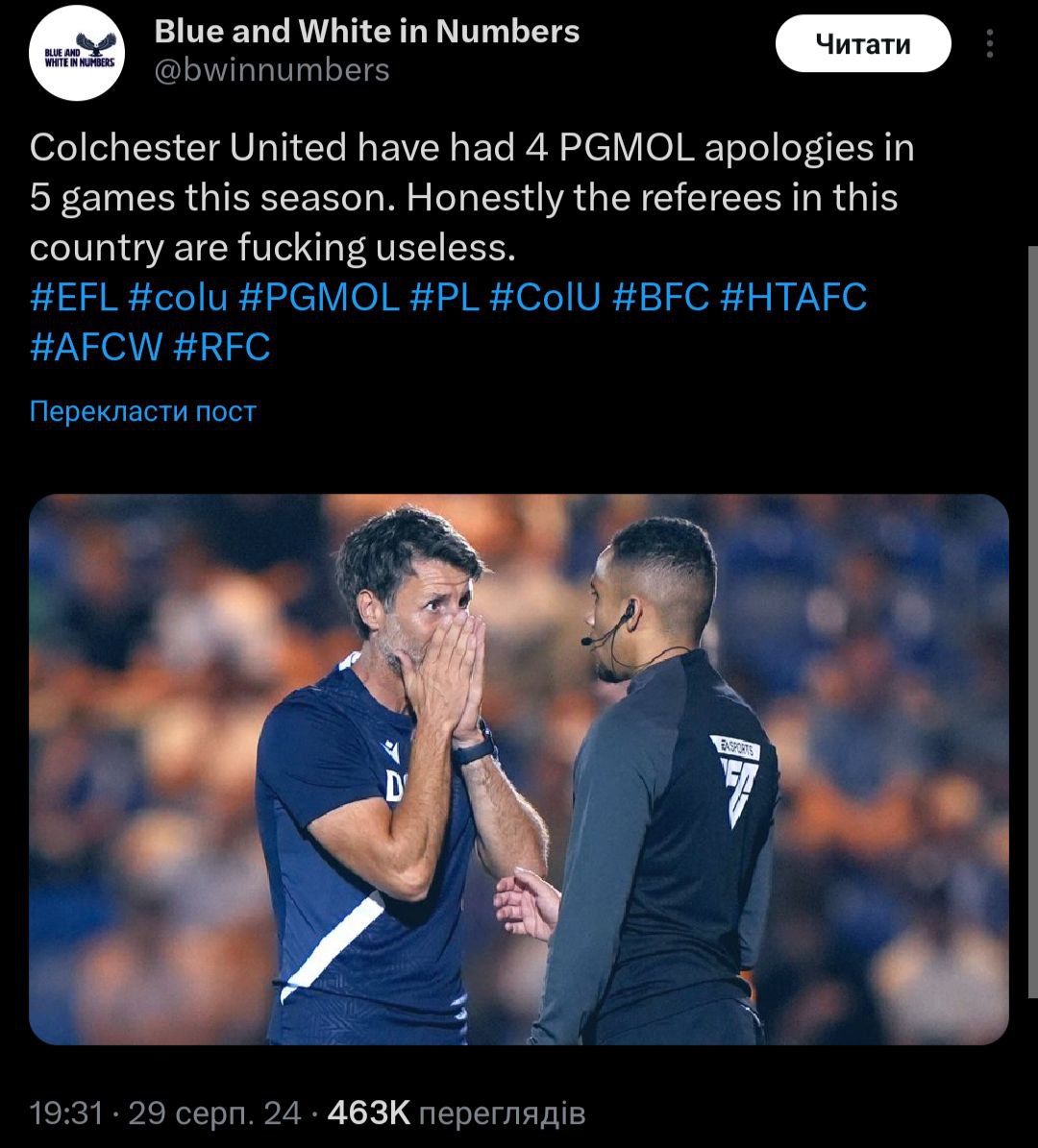The width and height of the screenshot is (1038, 1148).
Task: Open the #AFCW hashtag
Action: point(96,347)
